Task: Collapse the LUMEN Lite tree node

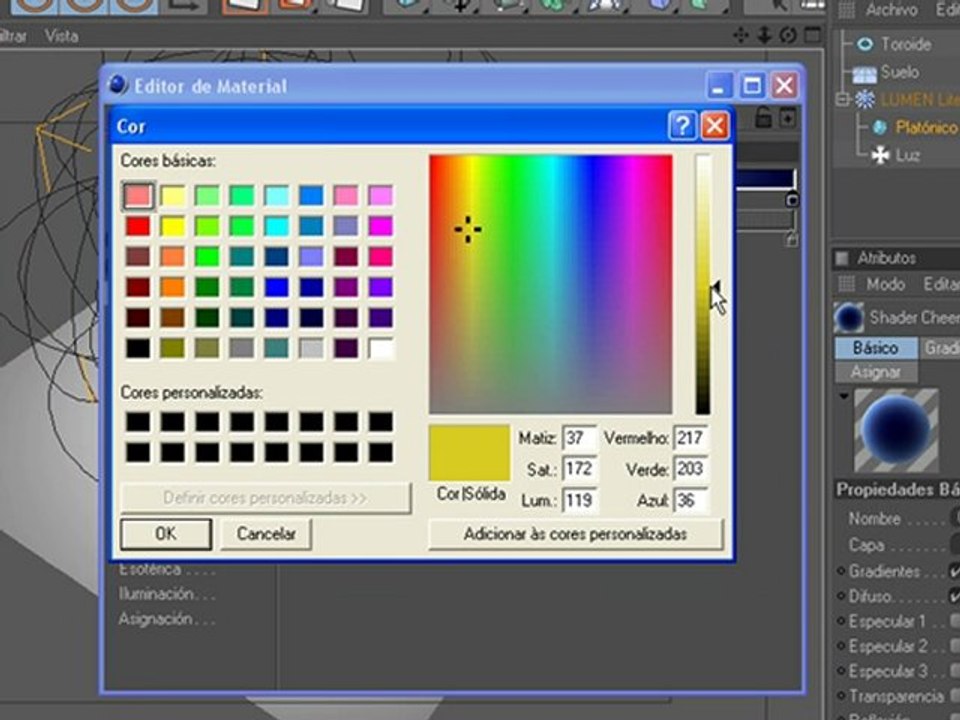Action: [x=844, y=99]
